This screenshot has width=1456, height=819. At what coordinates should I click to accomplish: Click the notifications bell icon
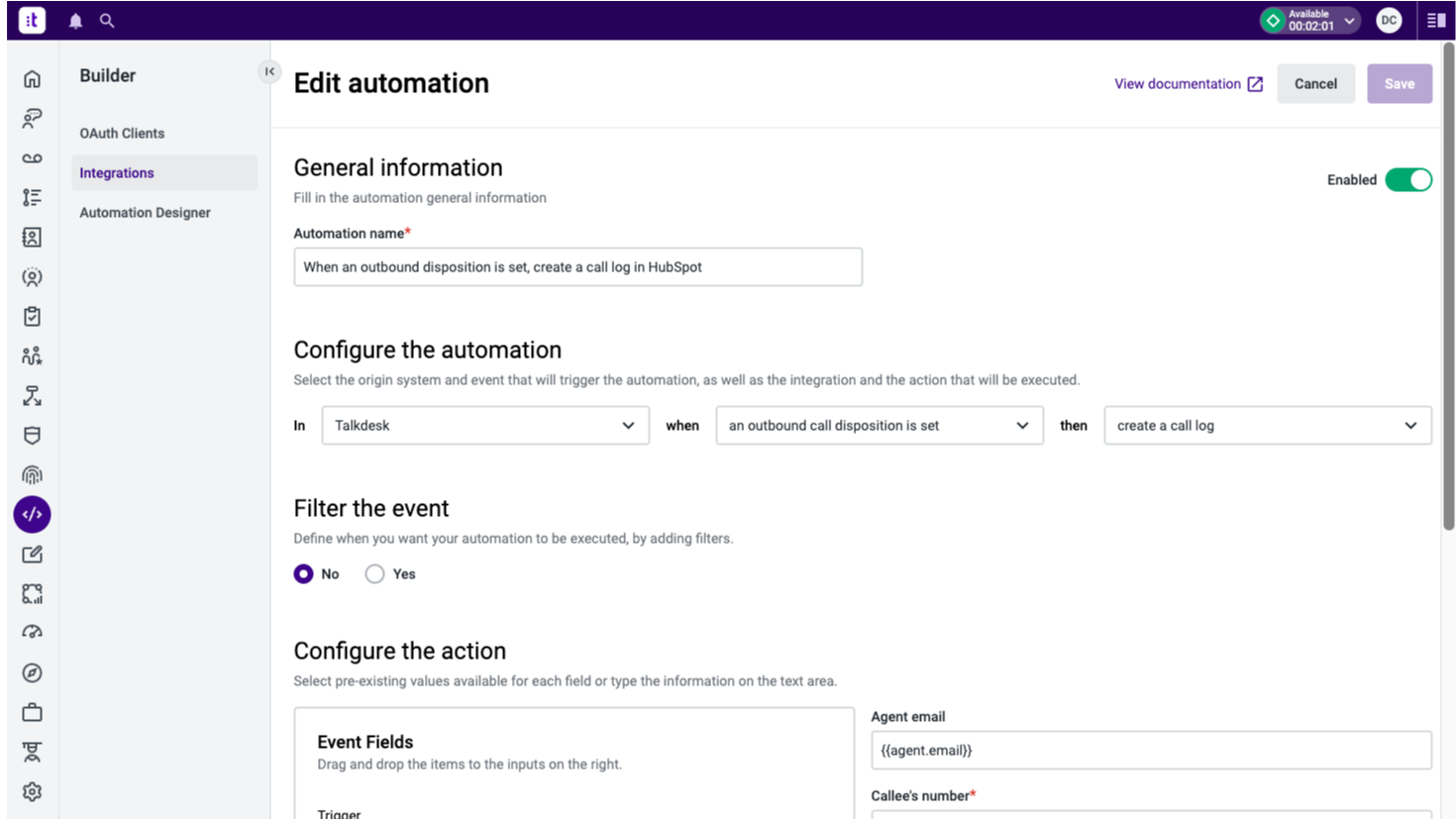[75, 21]
